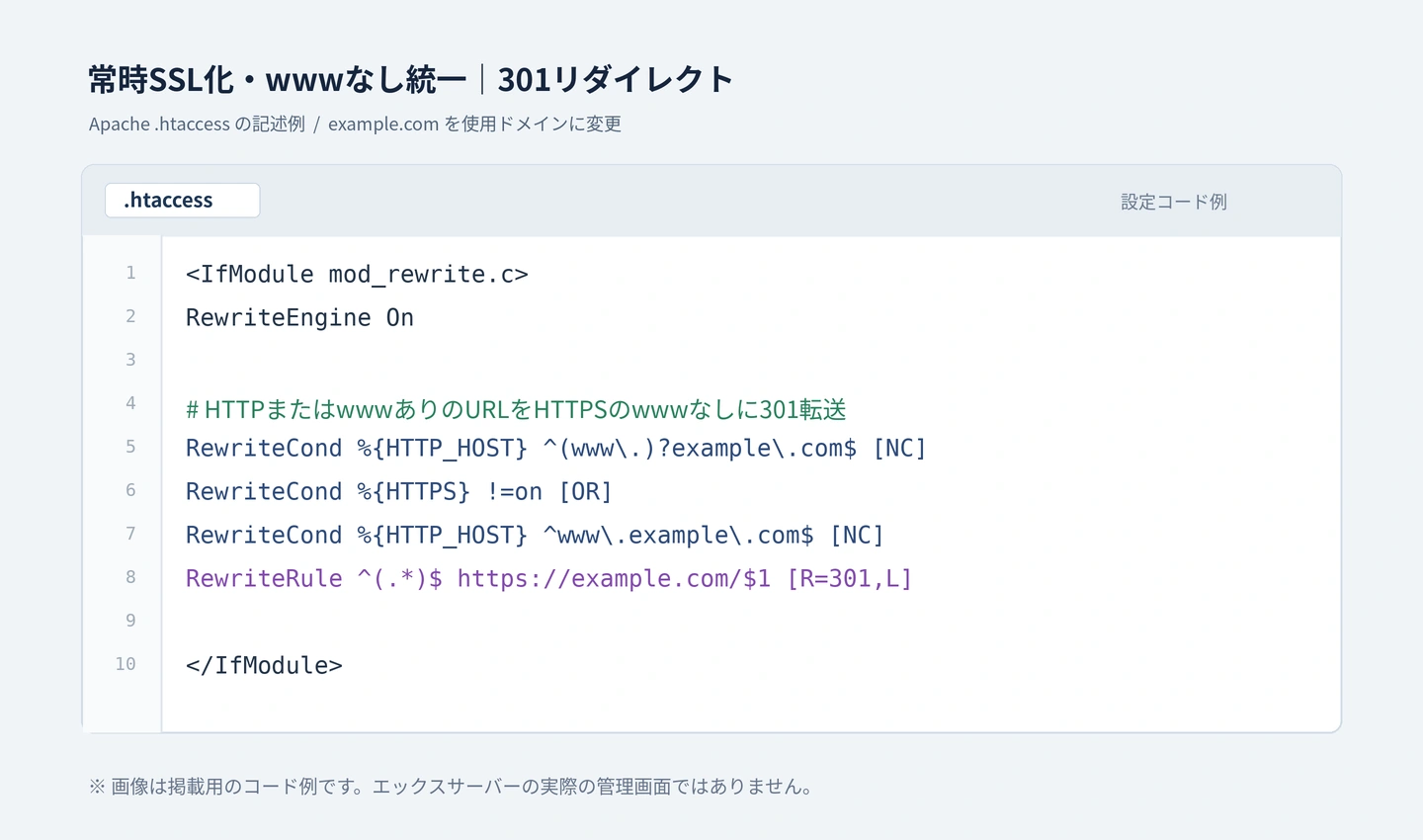The image size is (1423, 840).
Task: Click line number 8 in the gutter
Action: coord(130,577)
